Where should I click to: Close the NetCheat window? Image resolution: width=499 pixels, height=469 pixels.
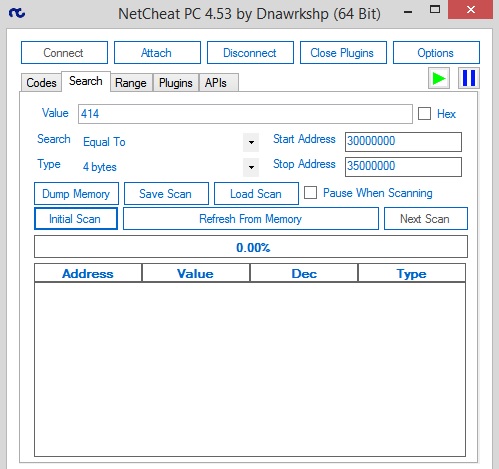click(471, 10)
